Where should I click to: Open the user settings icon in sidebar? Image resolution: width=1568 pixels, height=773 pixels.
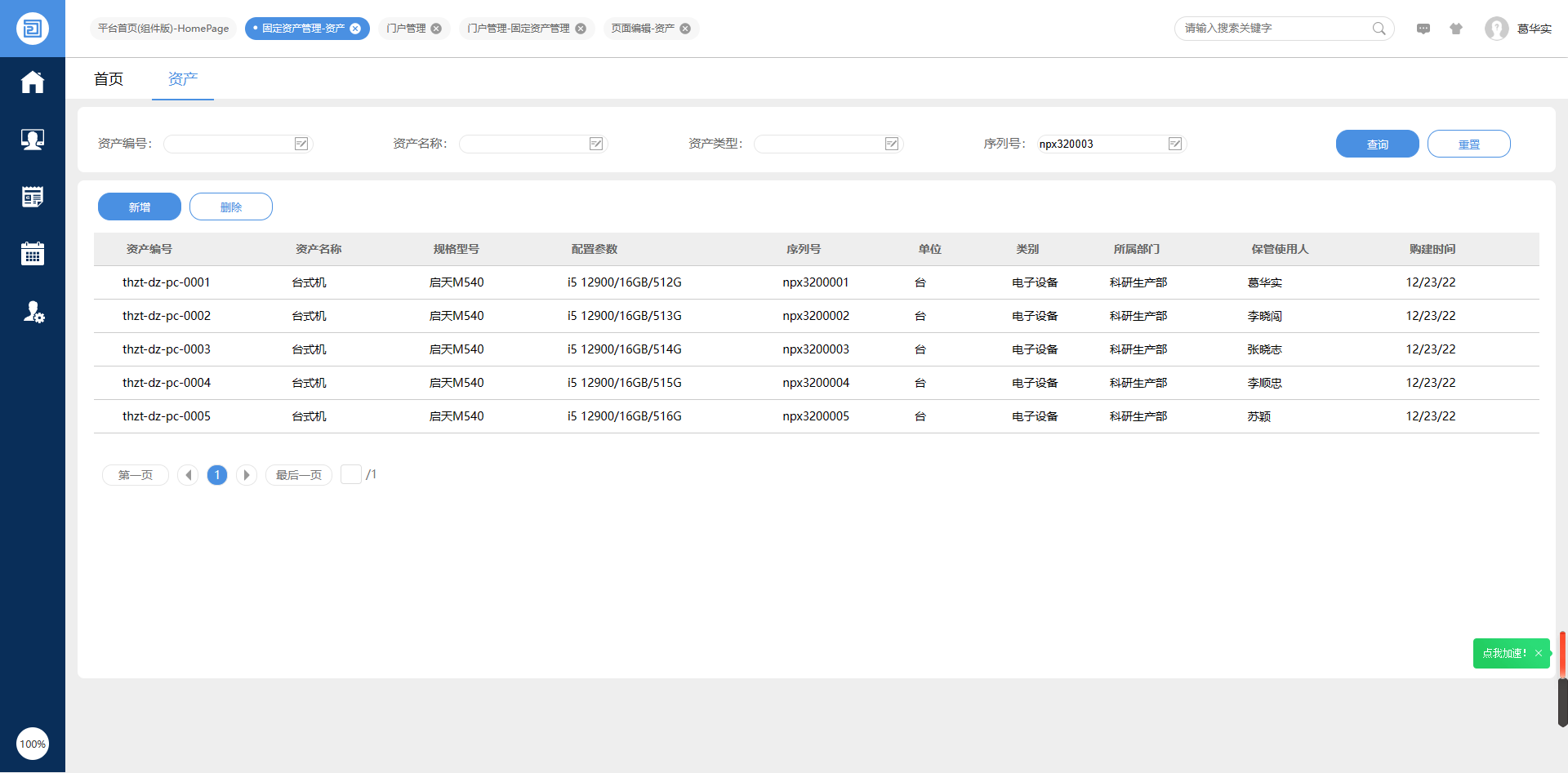[x=33, y=312]
